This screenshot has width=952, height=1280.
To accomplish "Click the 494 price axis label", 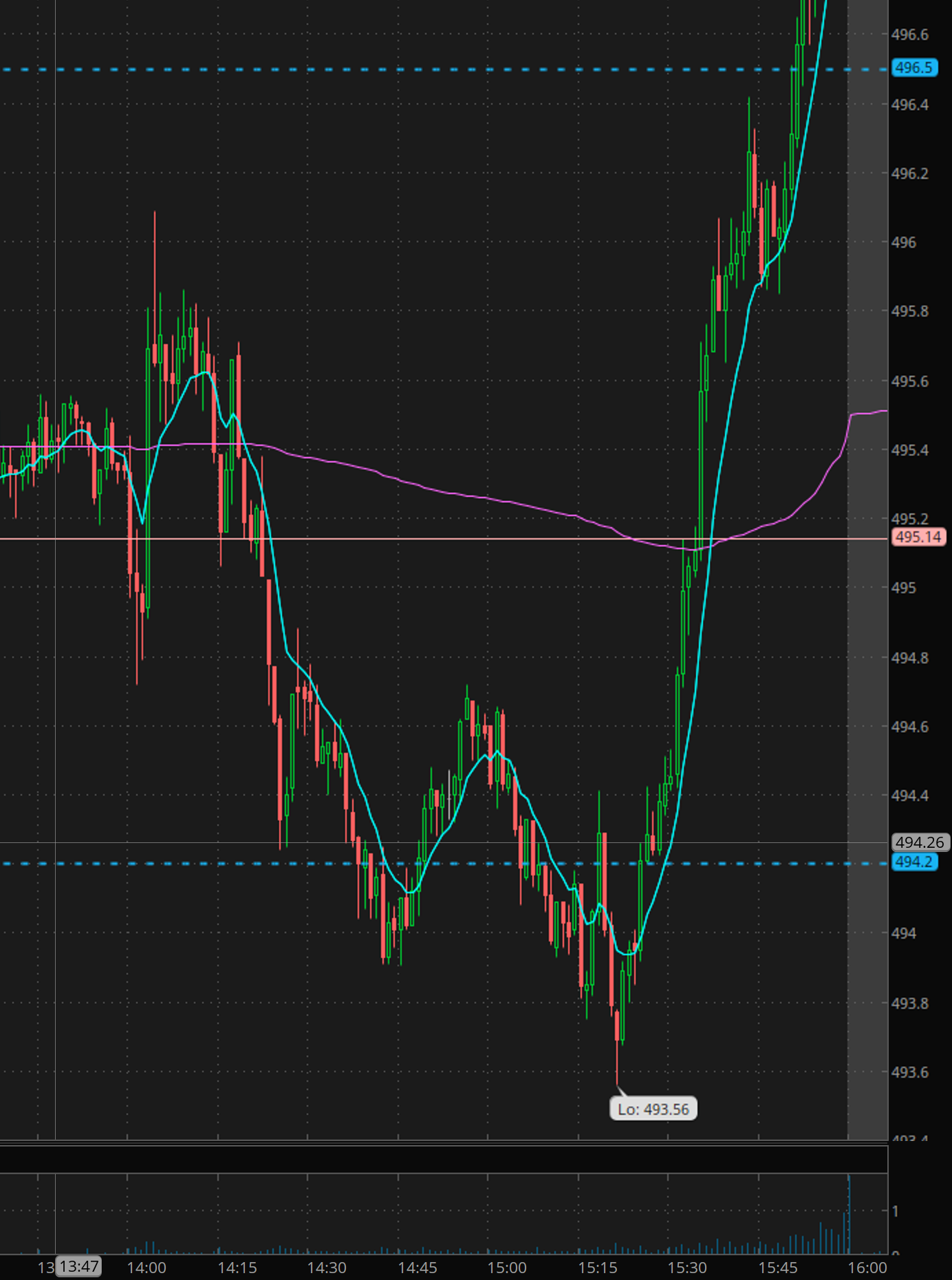I will click(904, 933).
